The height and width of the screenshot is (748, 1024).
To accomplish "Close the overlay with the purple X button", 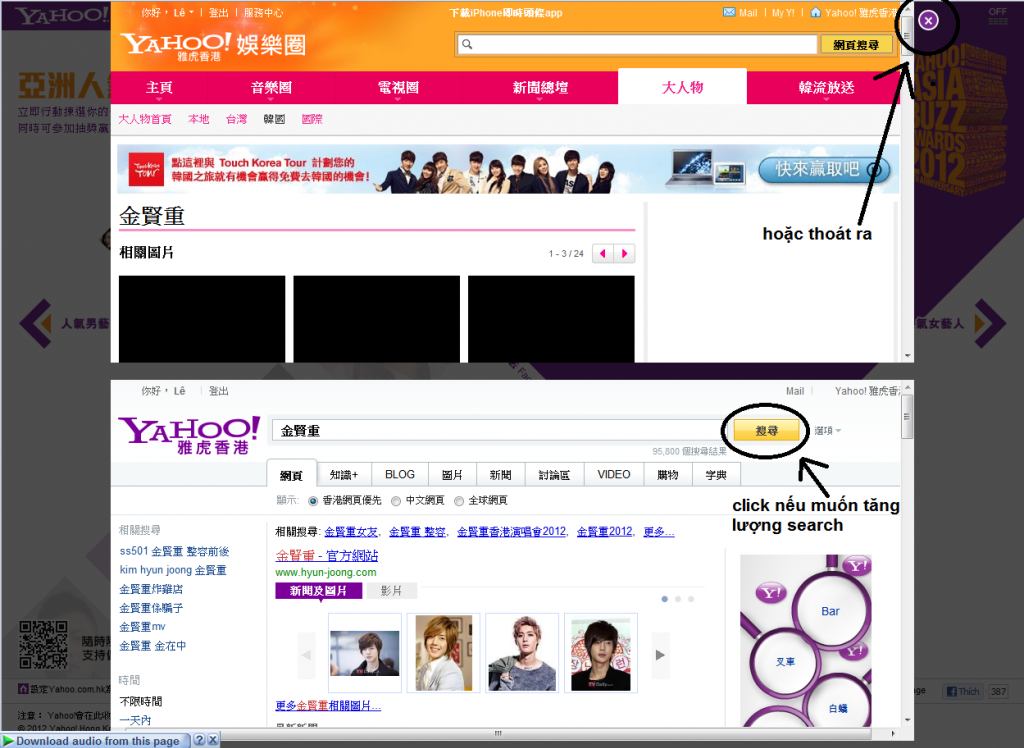I will (x=928, y=20).
